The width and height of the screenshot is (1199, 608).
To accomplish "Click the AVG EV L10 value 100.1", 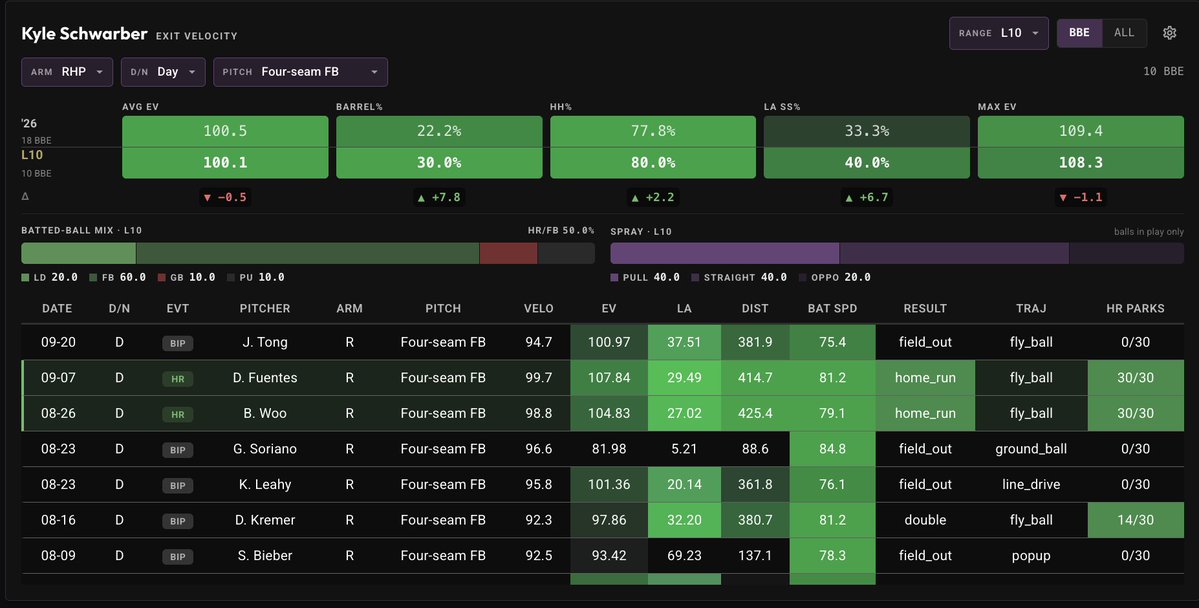I will [x=225, y=162].
